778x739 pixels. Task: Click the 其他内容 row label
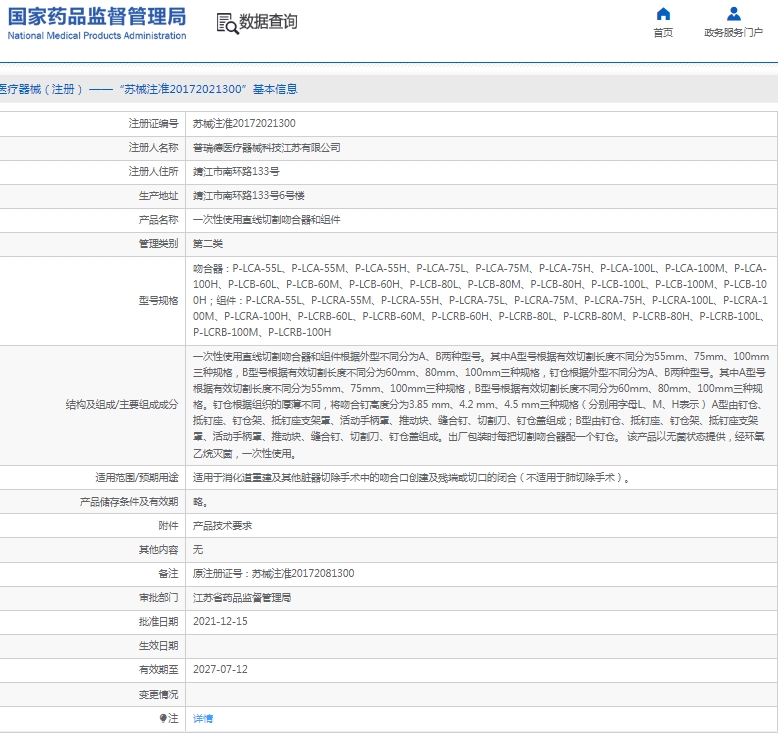[x=158, y=549]
